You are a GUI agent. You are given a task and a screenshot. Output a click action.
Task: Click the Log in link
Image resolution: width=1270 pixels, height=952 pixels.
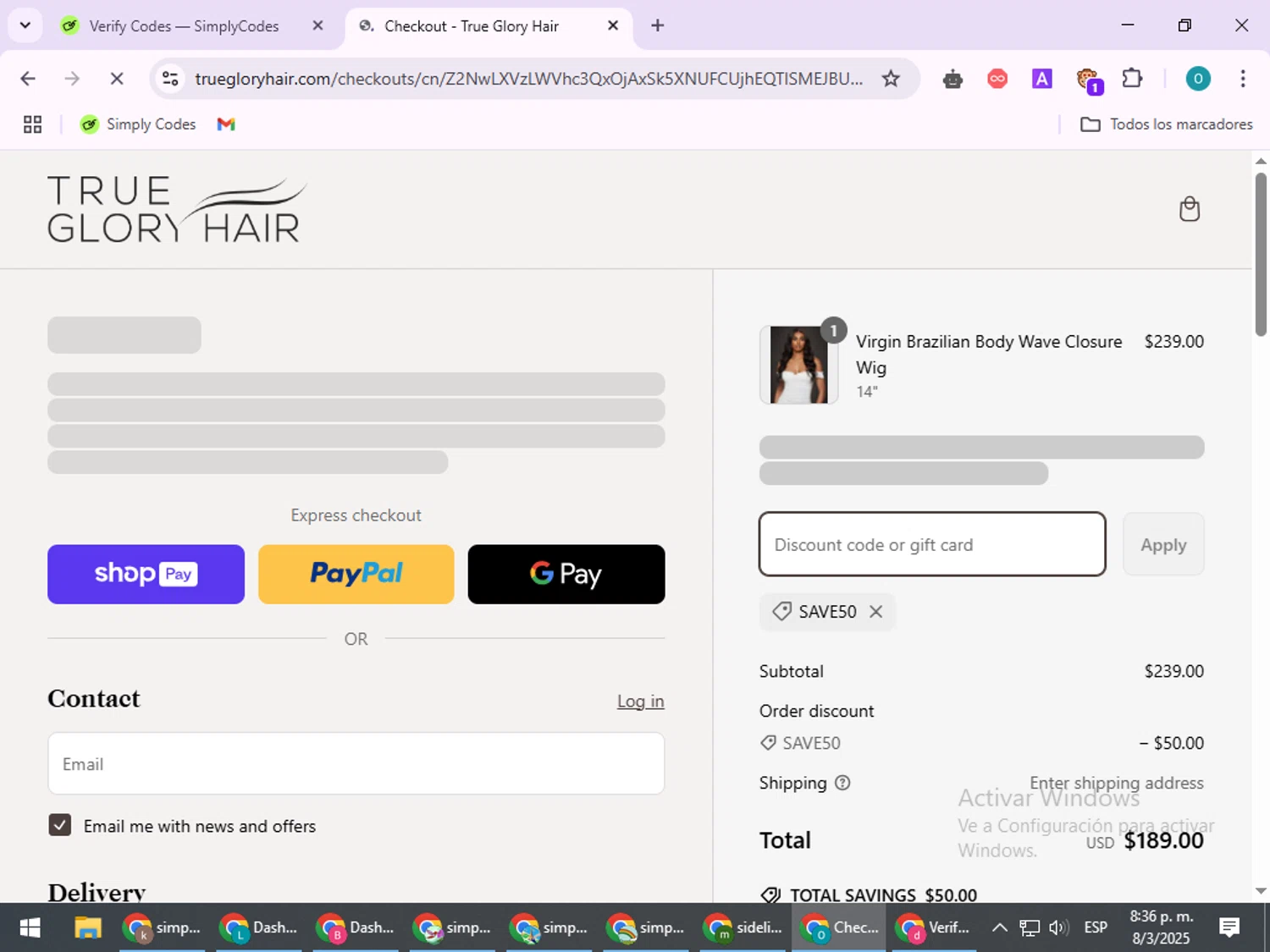tap(640, 701)
